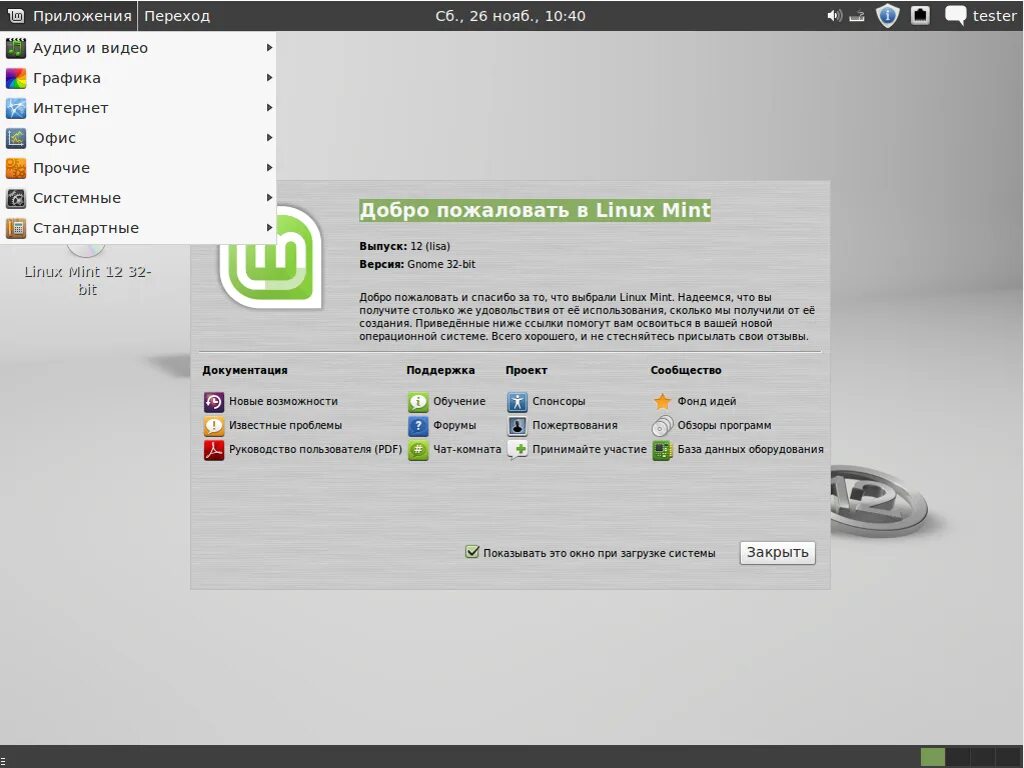Click the network connection tray icon

pyautogui.click(x=857, y=16)
